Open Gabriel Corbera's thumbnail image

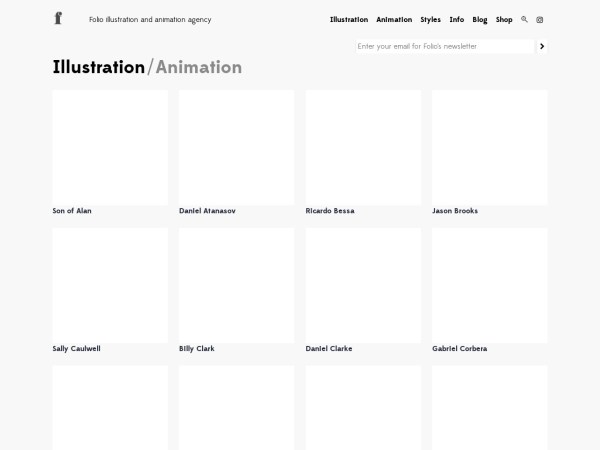click(489, 285)
